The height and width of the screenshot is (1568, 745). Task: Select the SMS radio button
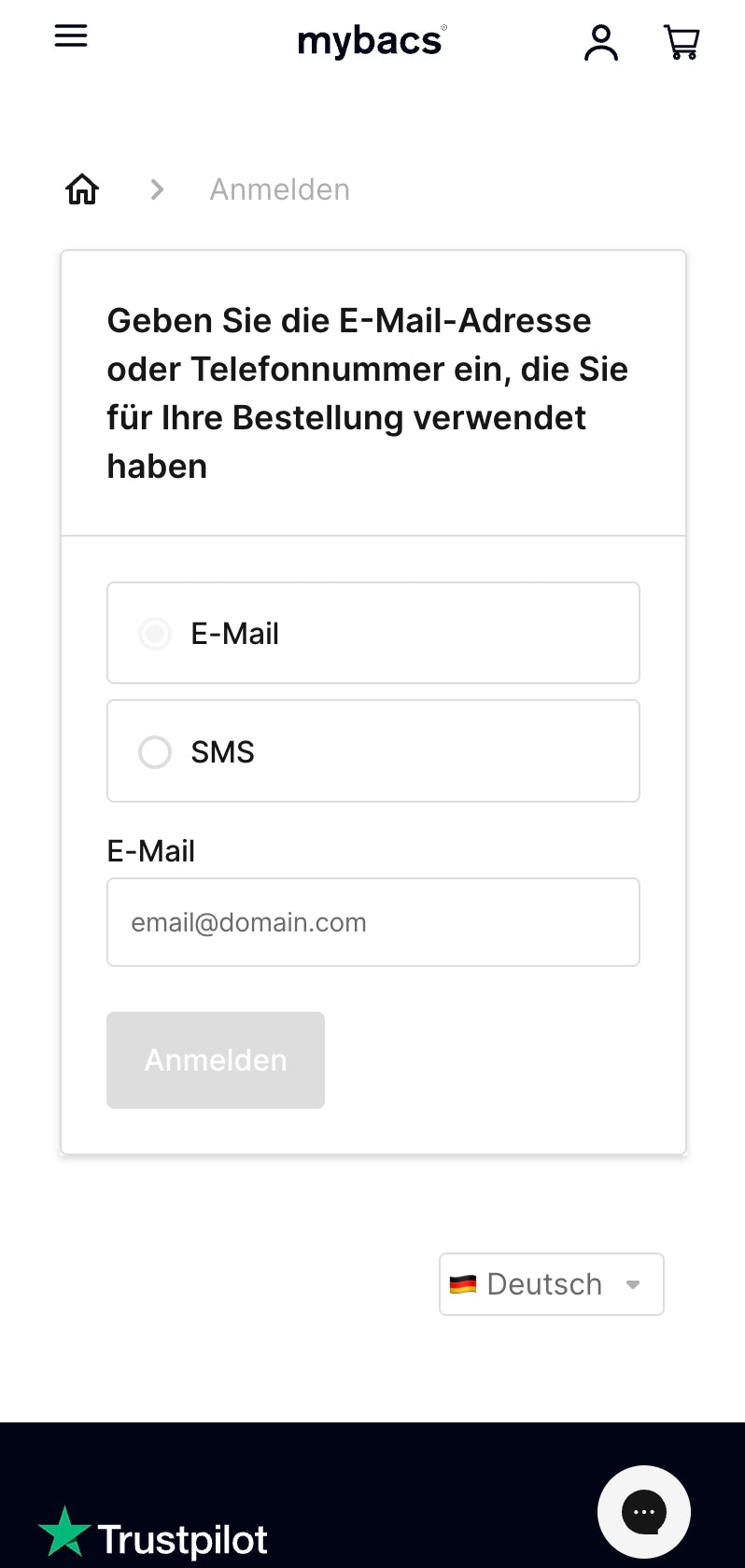tap(155, 751)
